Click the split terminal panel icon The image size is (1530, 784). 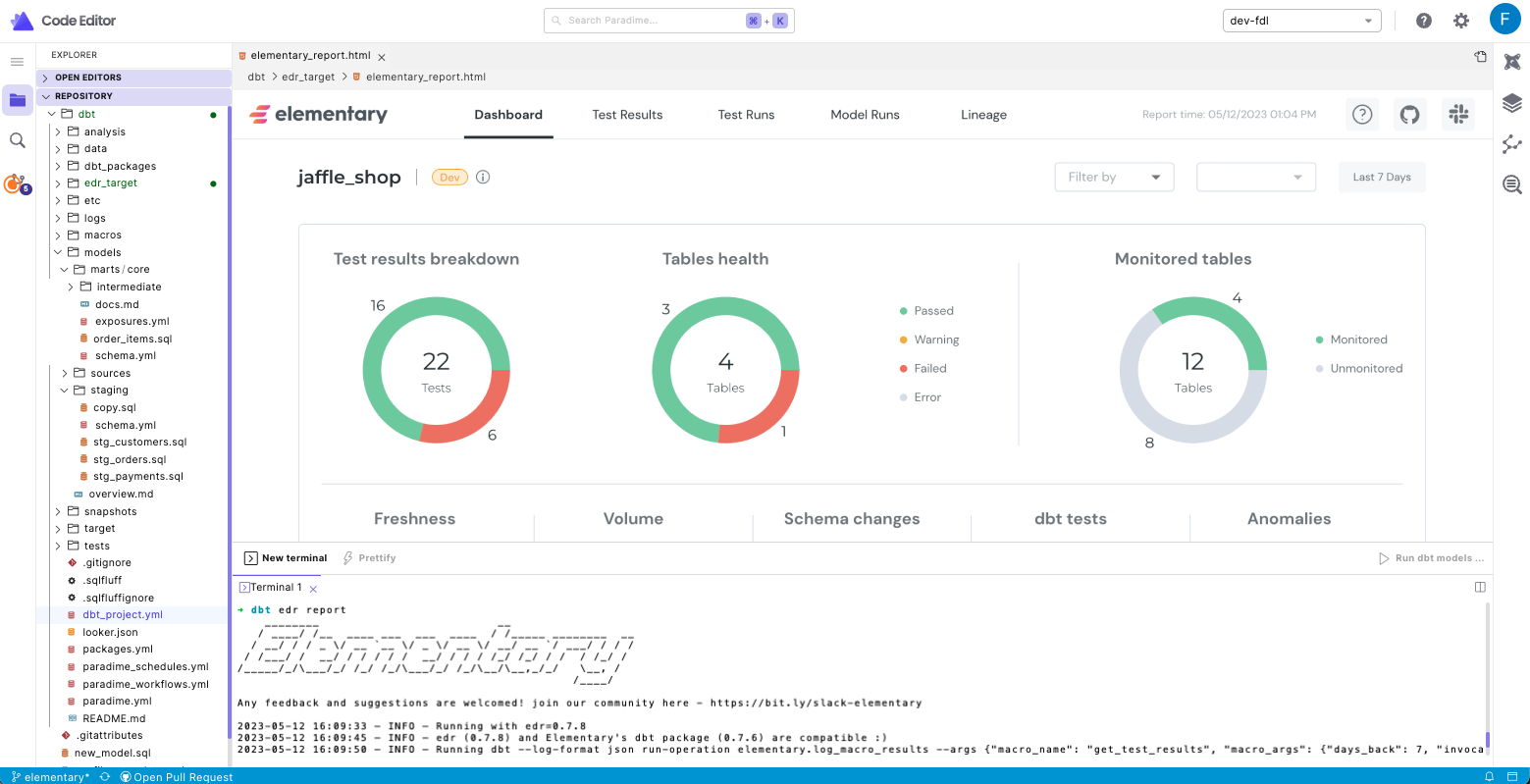(1480, 587)
